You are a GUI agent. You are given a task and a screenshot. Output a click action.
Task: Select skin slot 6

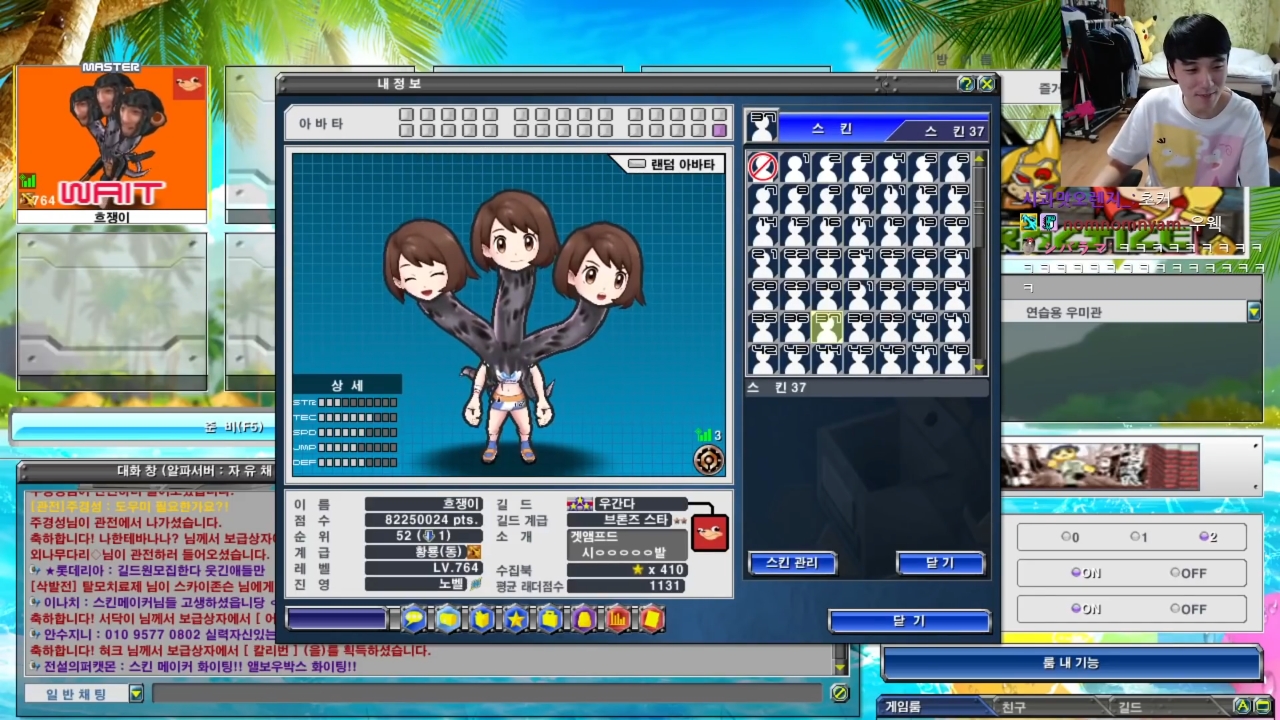coord(955,166)
